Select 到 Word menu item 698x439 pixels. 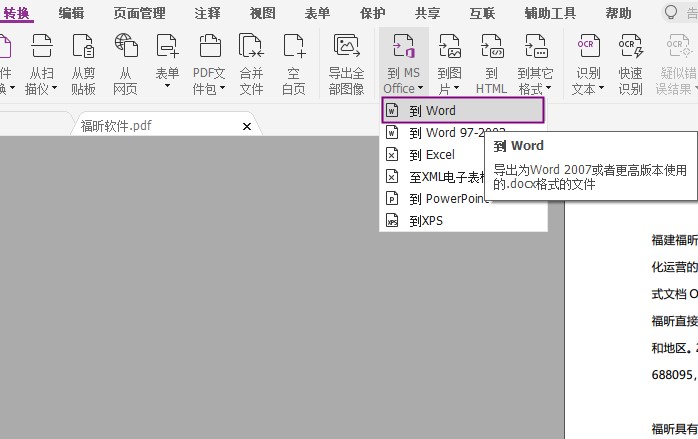pyautogui.click(x=463, y=110)
